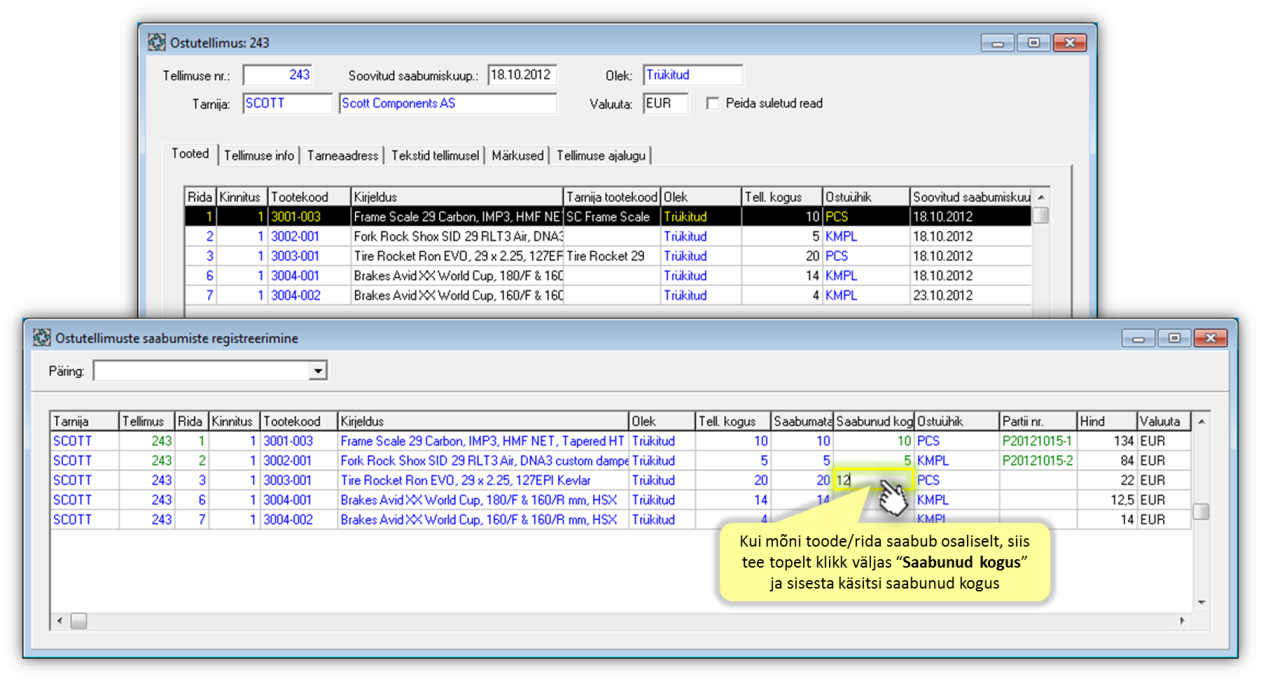Click the Partii nr. column header
The image size is (1261, 681).
pos(1038,421)
